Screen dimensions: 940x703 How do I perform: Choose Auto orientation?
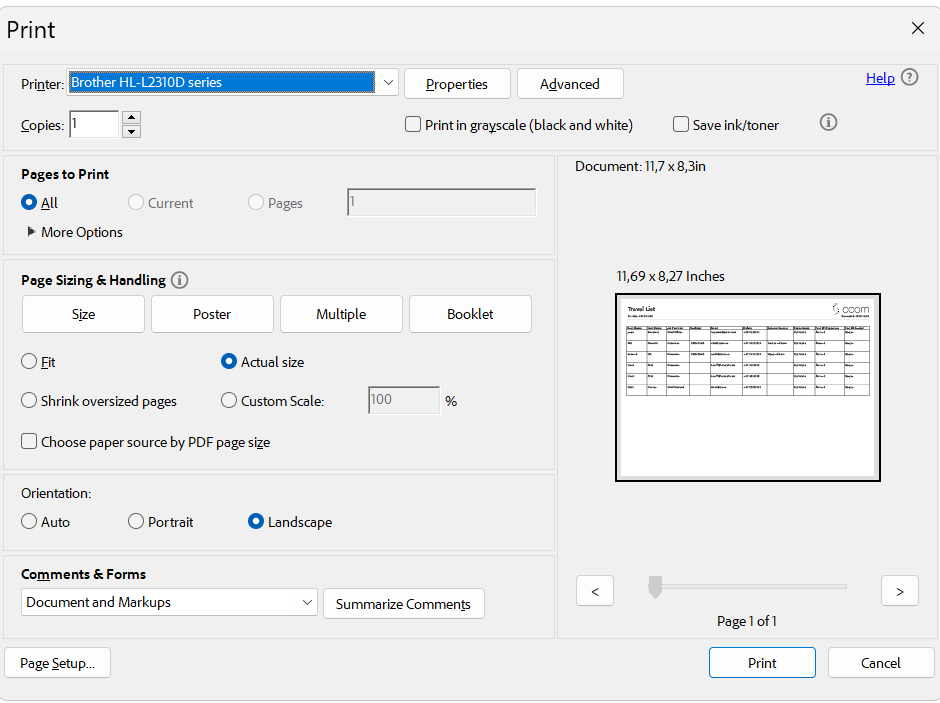click(x=29, y=521)
